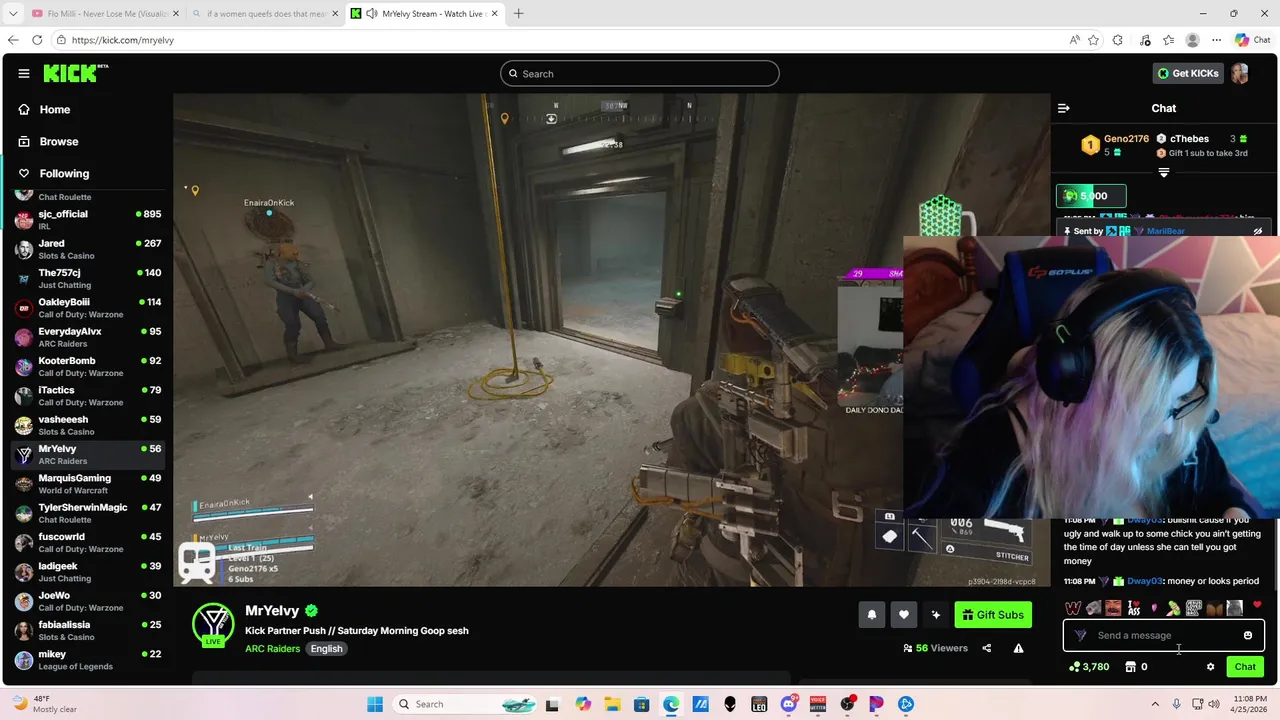Image resolution: width=1280 pixels, height=720 pixels.
Task: Switch to Flo Milli browser tab
Action: [103, 14]
